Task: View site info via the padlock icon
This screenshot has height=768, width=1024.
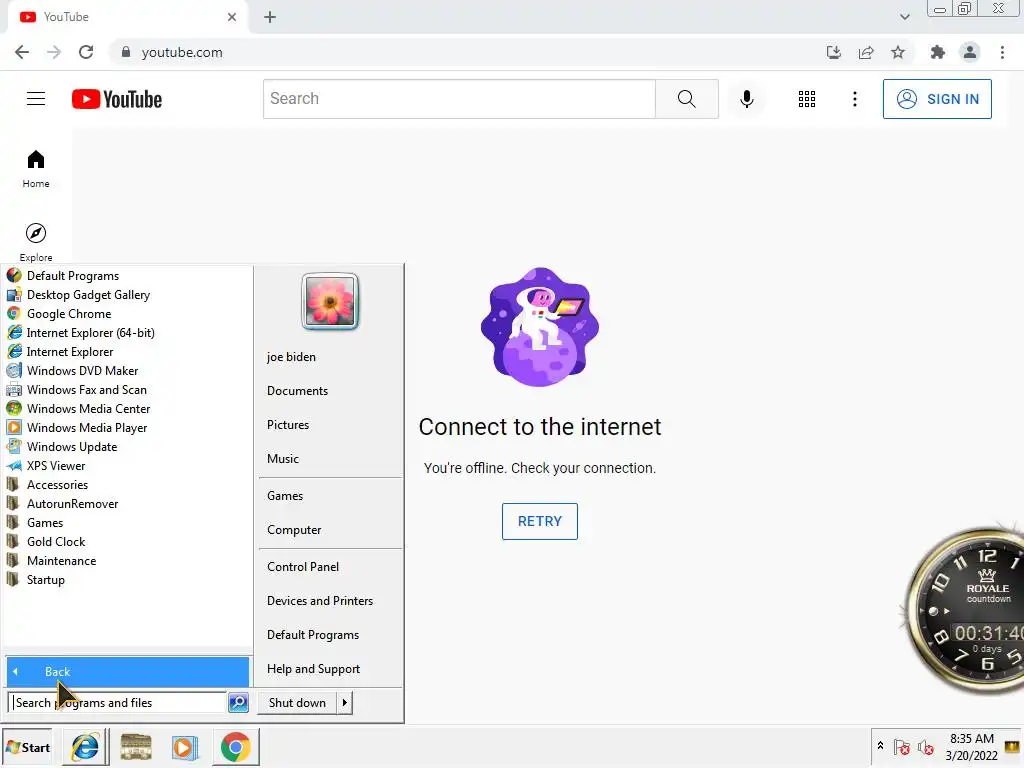Action: point(126,52)
